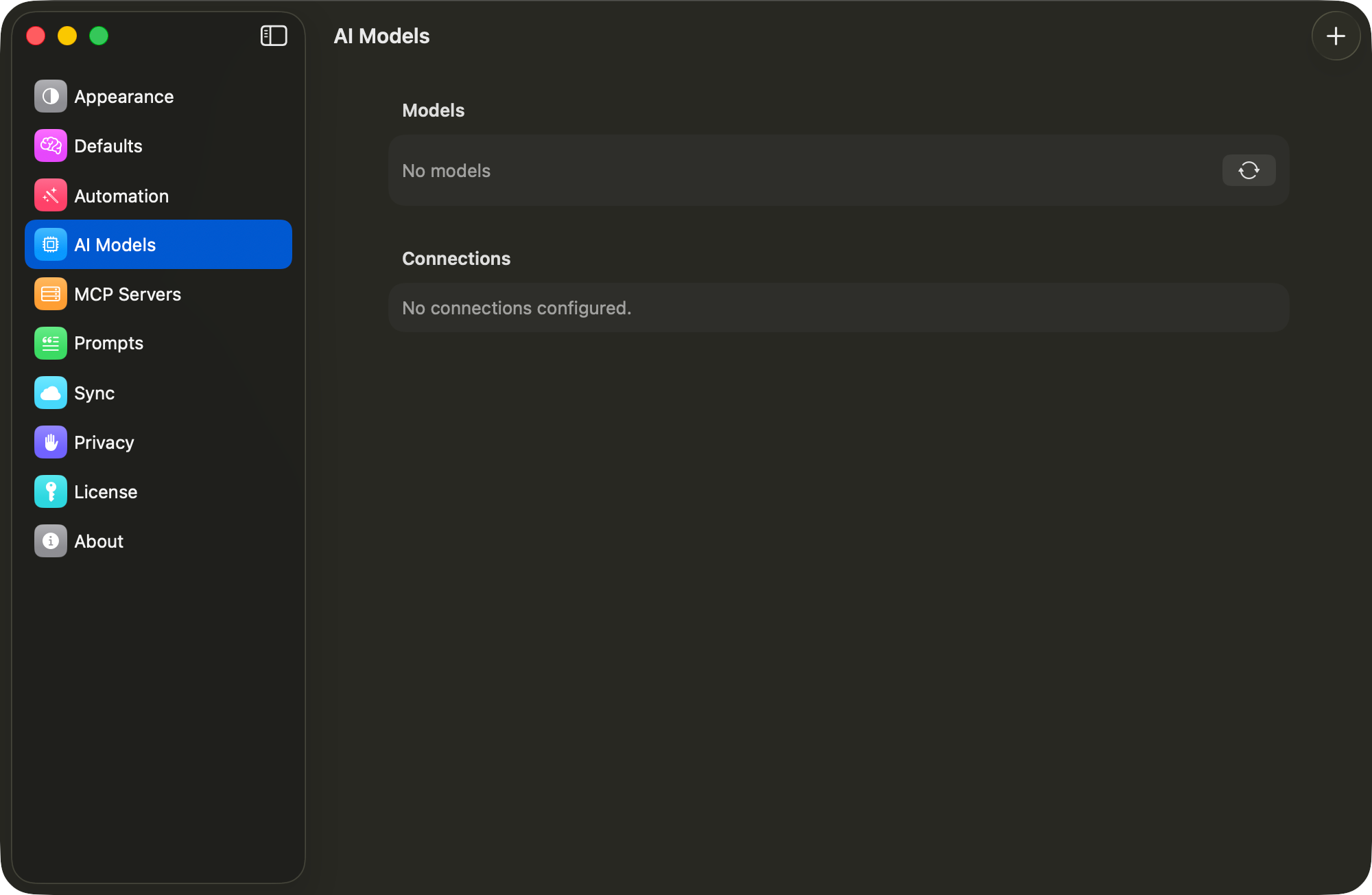
Task: Click the Models section heading
Action: pyautogui.click(x=434, y=111)
